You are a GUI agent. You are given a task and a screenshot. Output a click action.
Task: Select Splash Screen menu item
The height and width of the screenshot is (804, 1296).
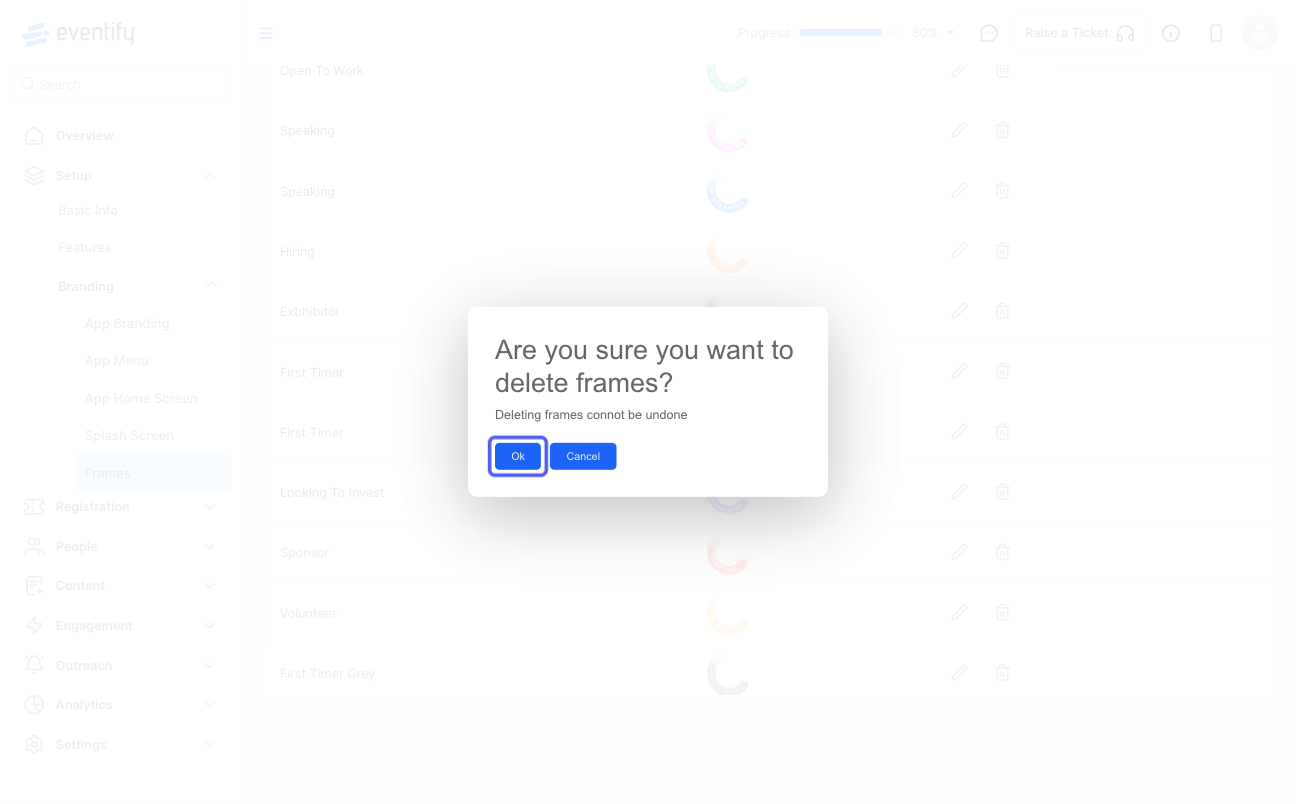click(x=129, y=435)
